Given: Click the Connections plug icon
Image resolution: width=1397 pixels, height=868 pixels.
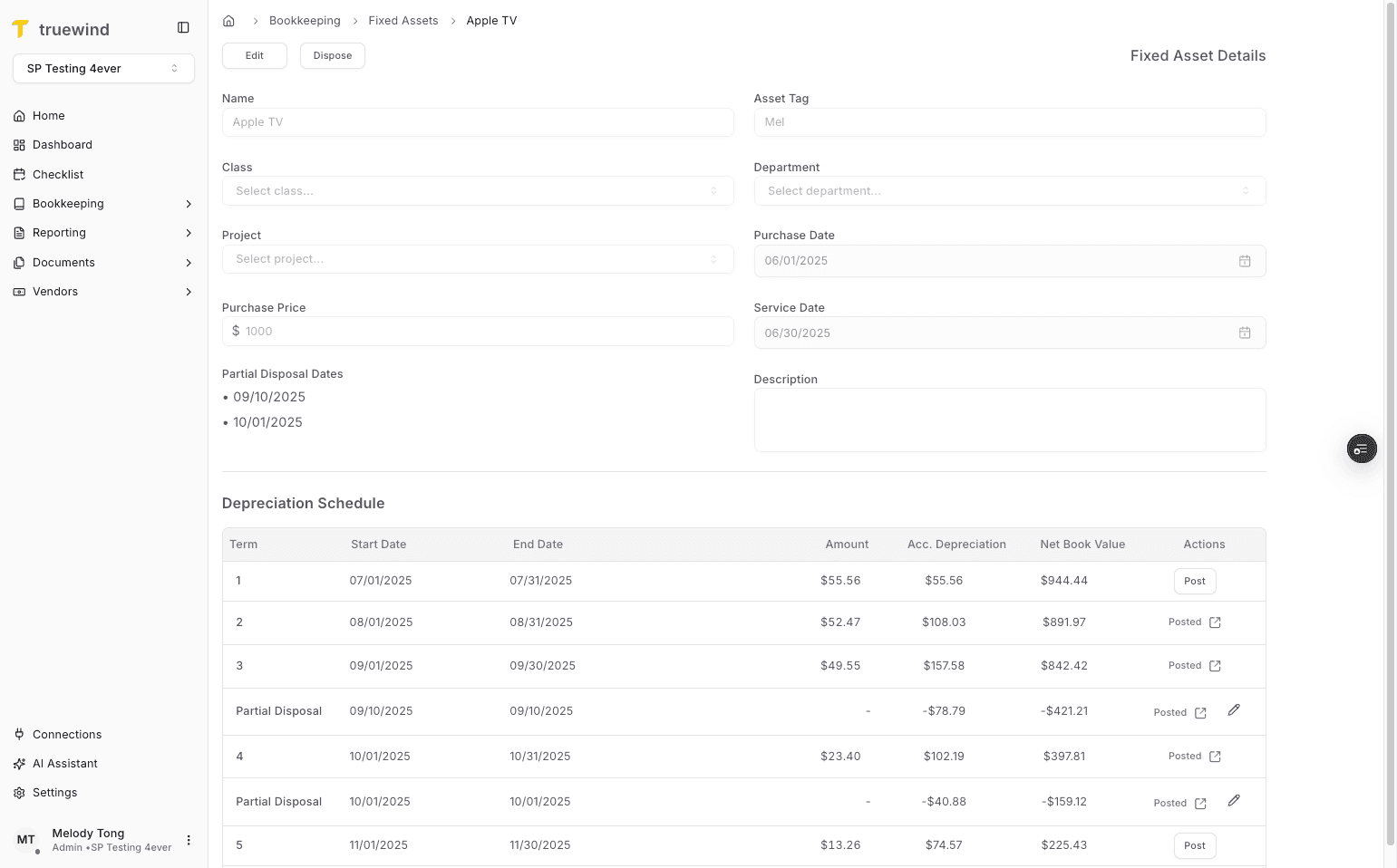Looking at the screenshot, I should click(19, 734).
